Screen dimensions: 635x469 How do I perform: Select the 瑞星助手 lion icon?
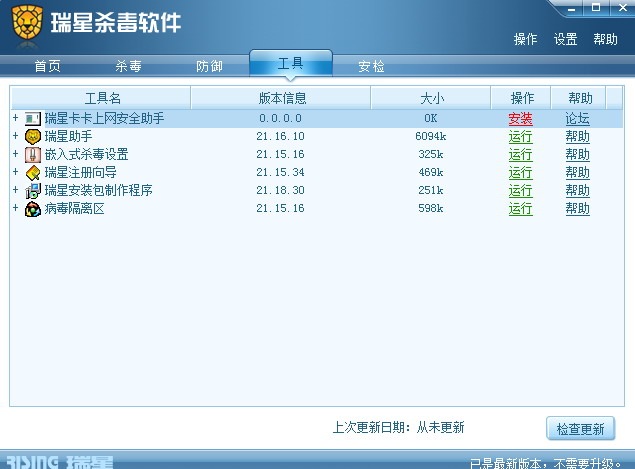coord(33,136)
